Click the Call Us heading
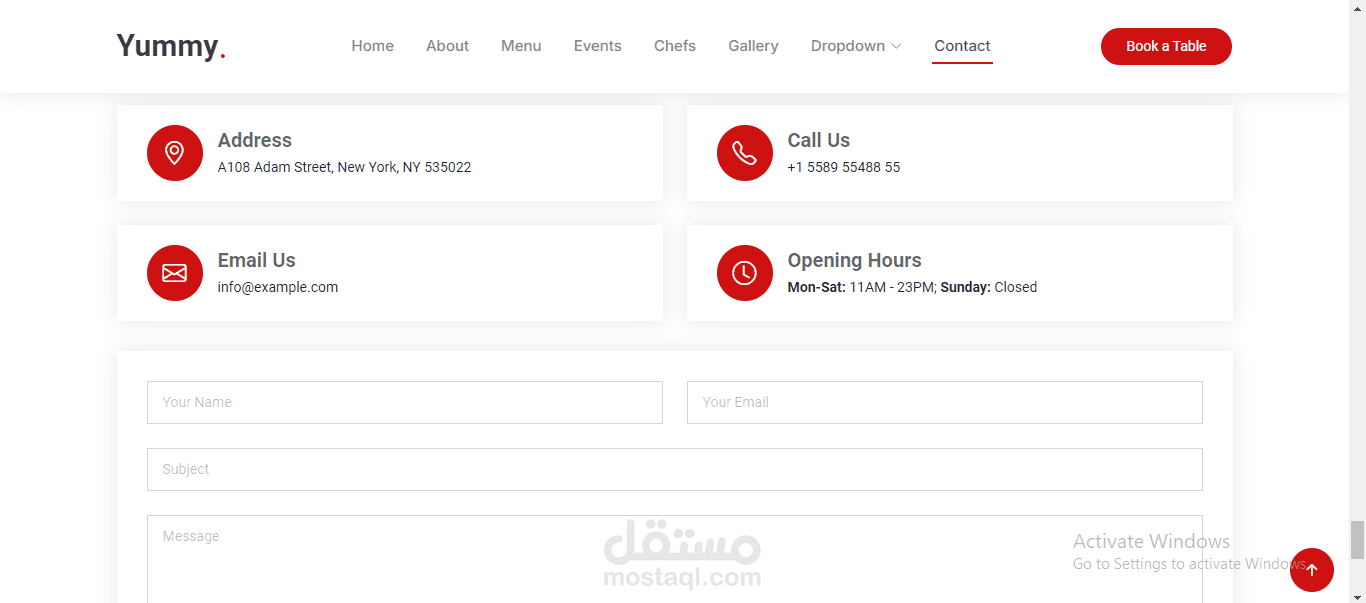This screenshot has height=603, width=1366. 819,140
